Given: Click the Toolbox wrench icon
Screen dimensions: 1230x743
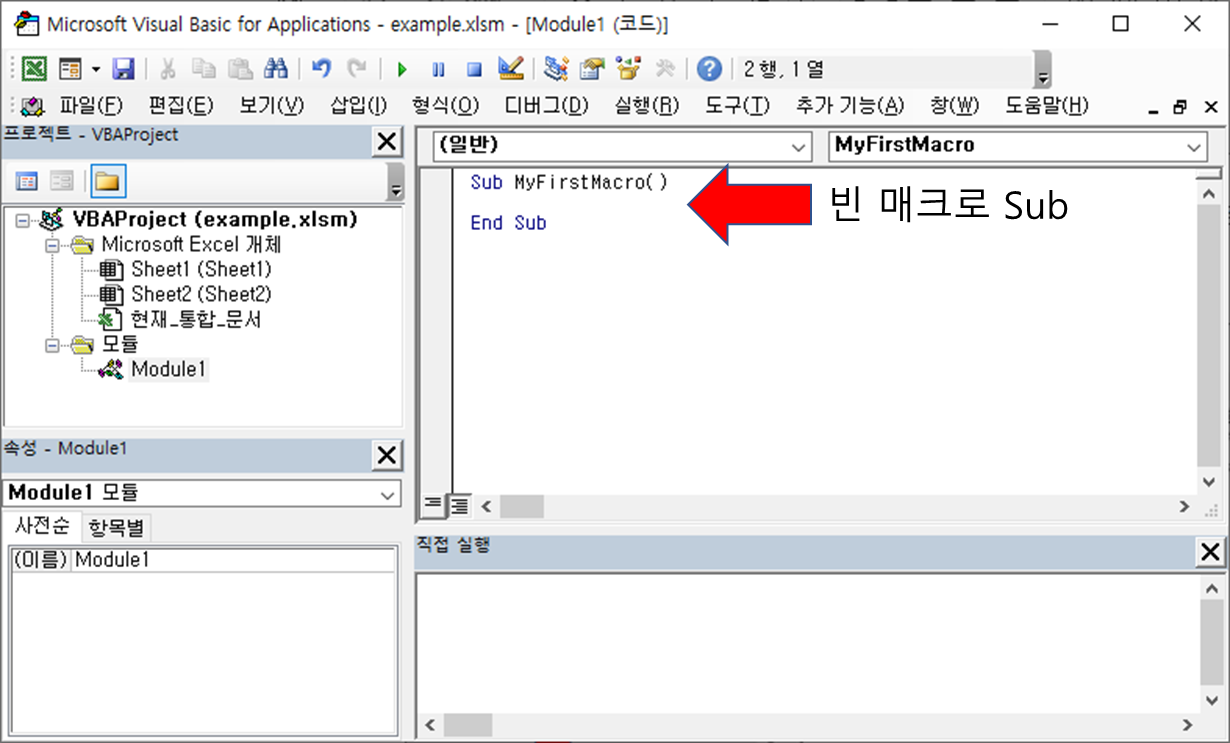Looking at the screenshot, I should 664,69.
